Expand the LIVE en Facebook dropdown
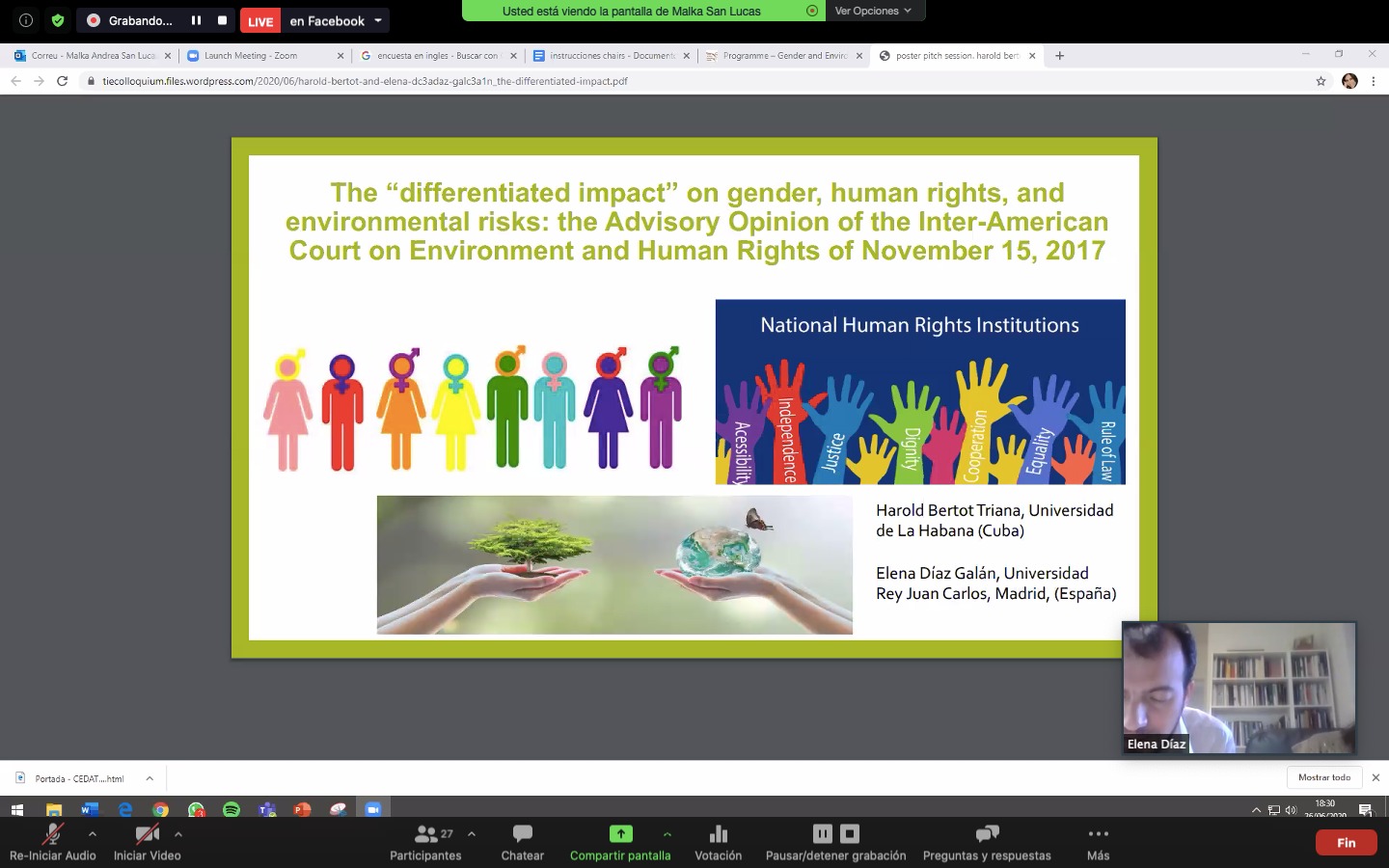 tap(378, 20)
